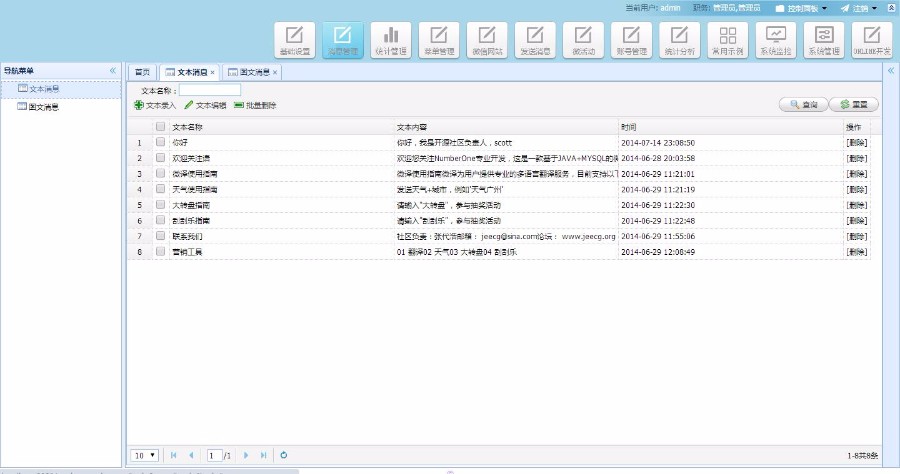Screen dimensions: 900x474
Task: Go to previous page of results
Action: tap(191, 455)
